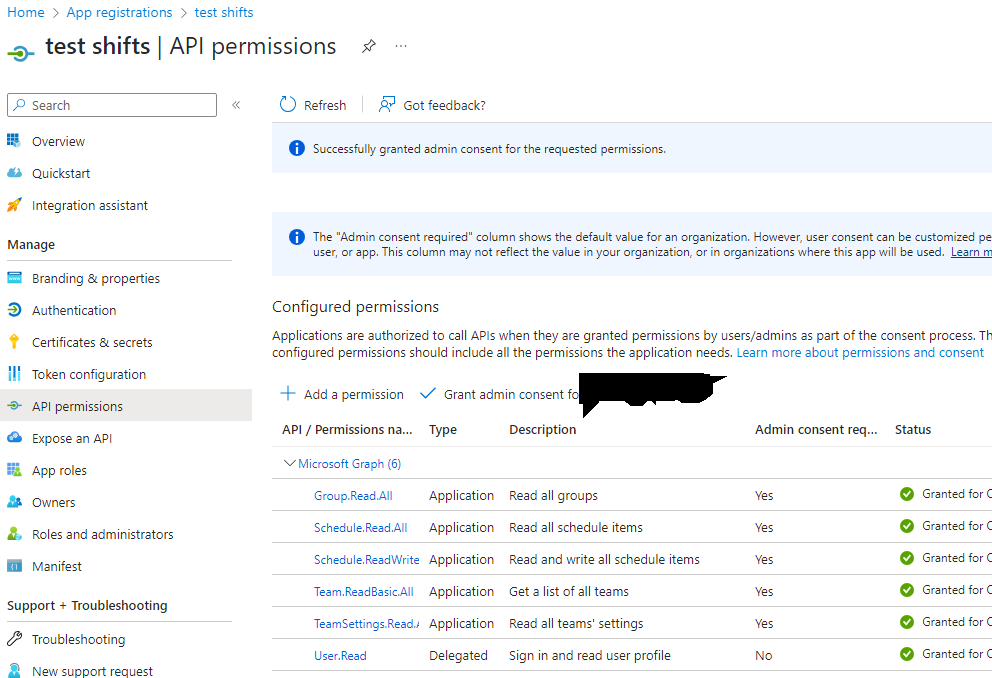Image resolution: width=992 pixels, height=678 pixels.
Task: Click the Got feedback icon
Action: (x=387, y=105)
